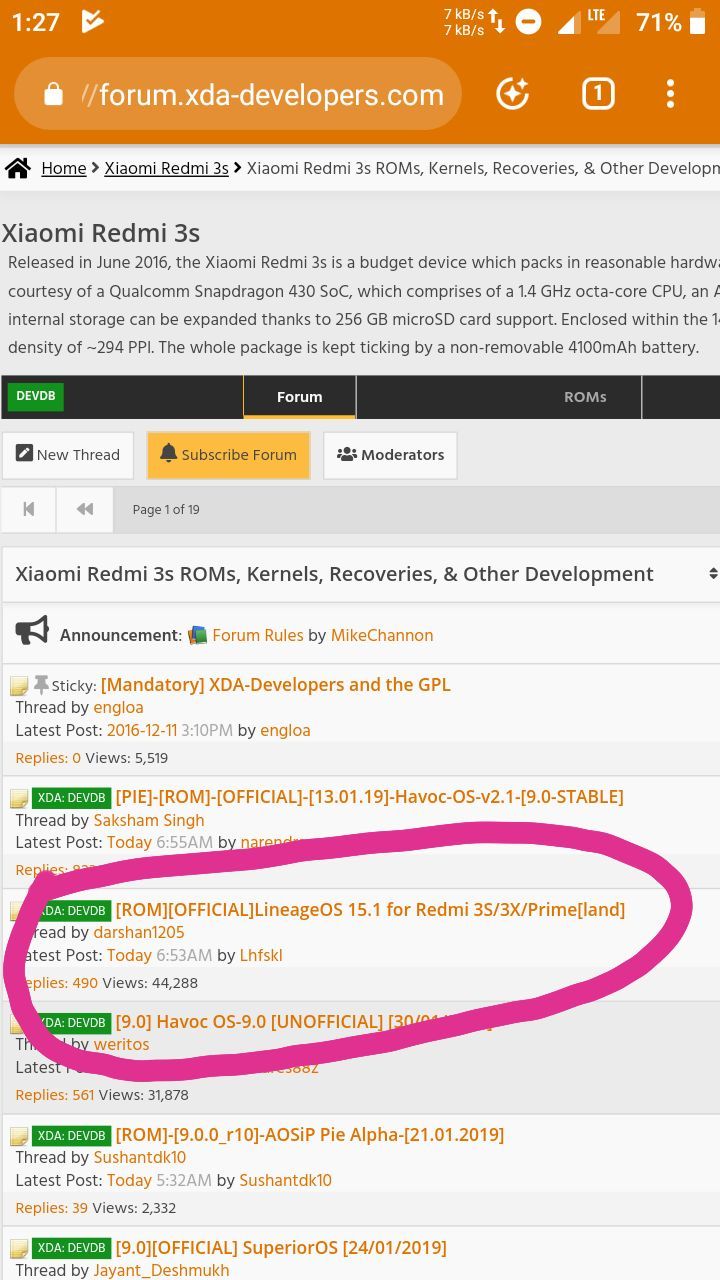Image resolution: width=720 pixels, height=1280 pixels.
Task: Open the Havoc-OS-v2.1 9.0-STABLE thread
Action: click(x=369, y=797)
